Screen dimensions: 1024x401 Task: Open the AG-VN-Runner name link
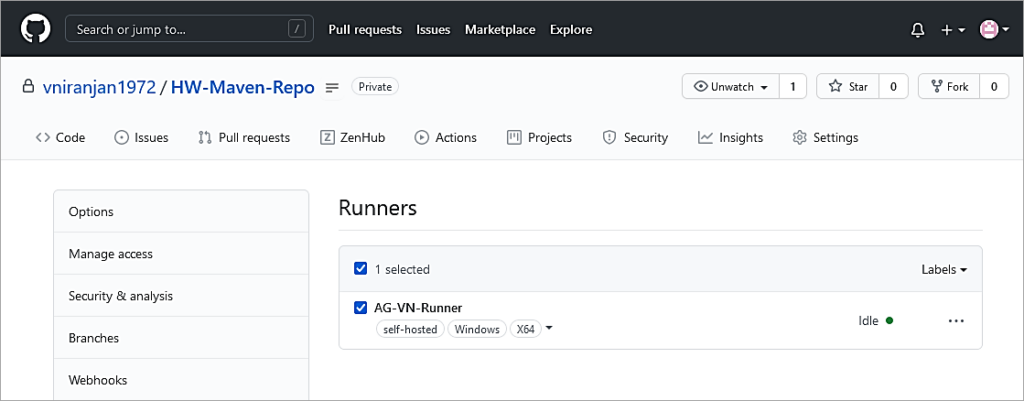[418, 308]
